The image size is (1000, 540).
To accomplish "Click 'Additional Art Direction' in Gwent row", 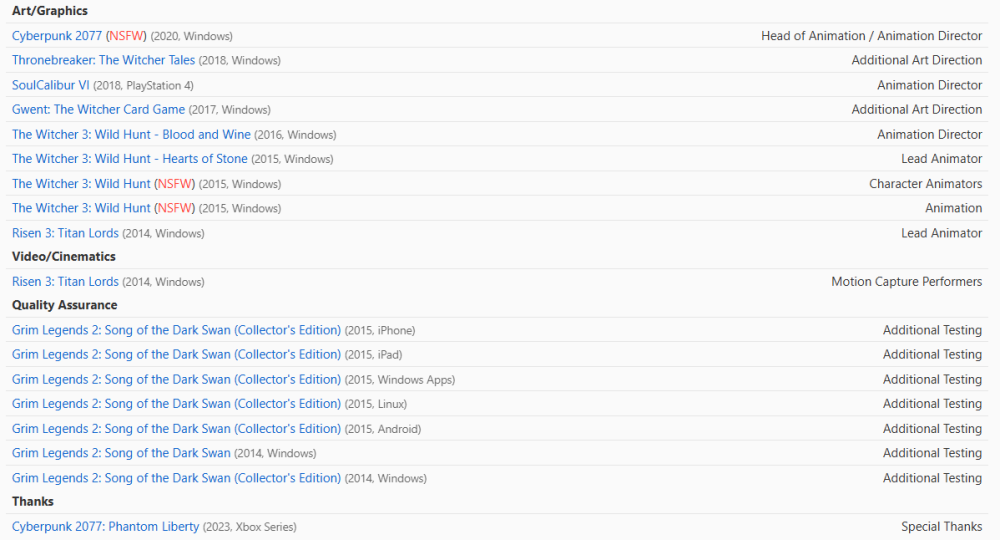I will [916, 110].
